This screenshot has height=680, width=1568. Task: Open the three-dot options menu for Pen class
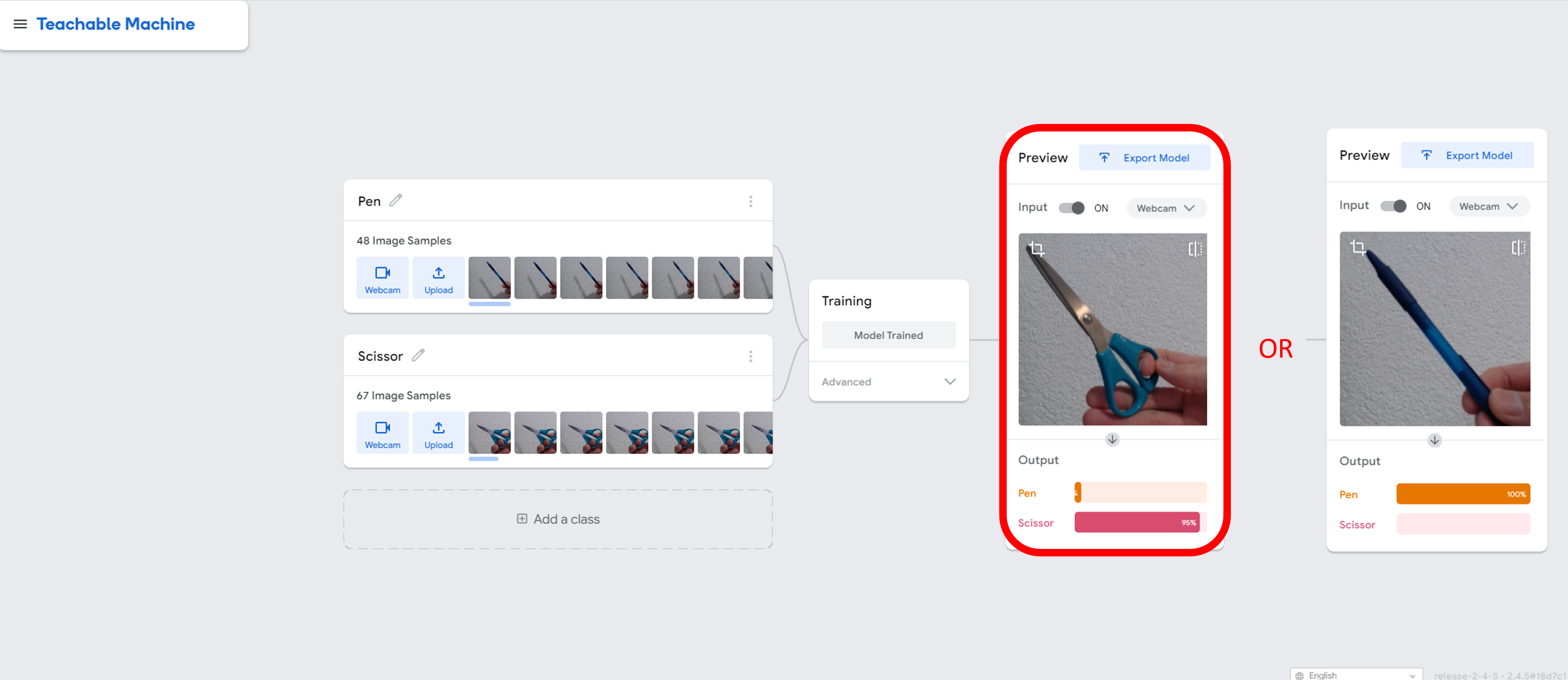751,201
